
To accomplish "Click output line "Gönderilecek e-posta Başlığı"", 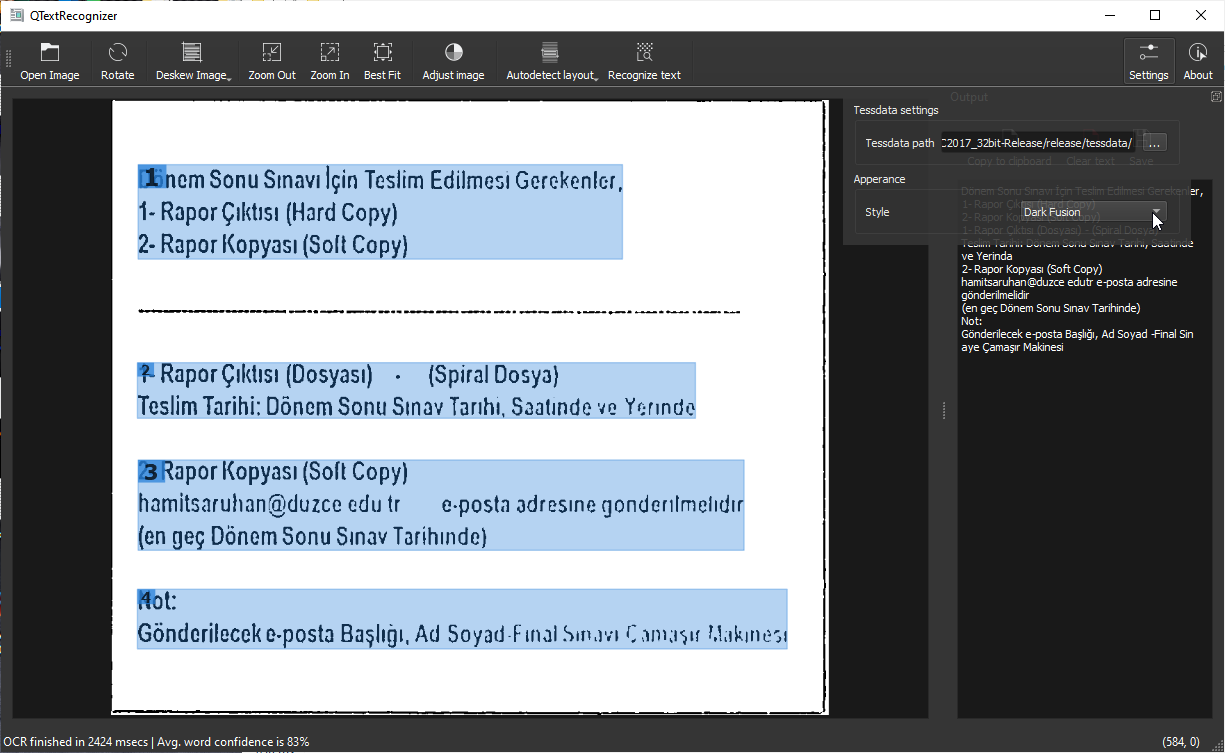I will tap(1077, 334).
